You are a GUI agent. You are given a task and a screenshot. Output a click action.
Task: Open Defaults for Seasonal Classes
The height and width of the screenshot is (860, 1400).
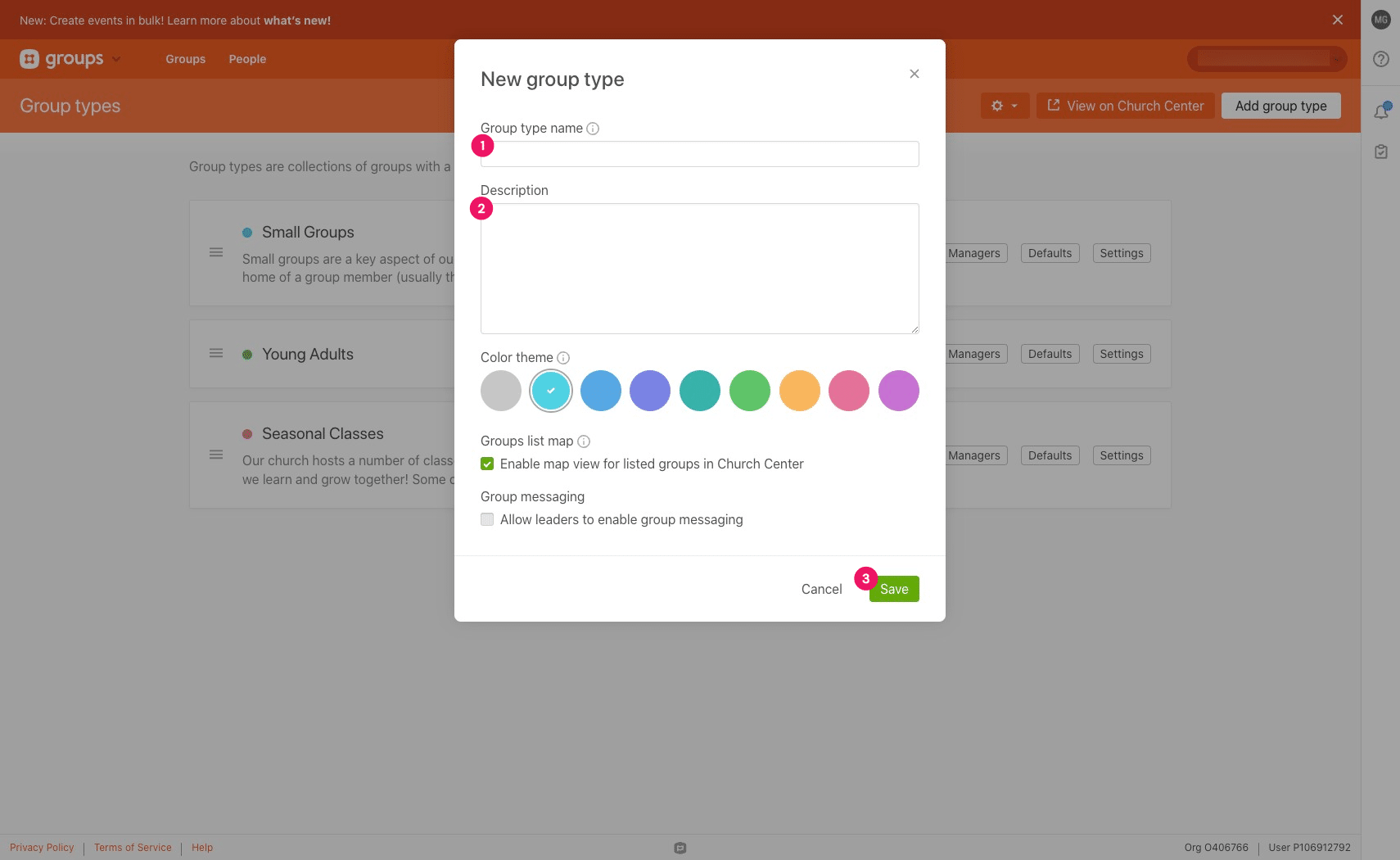[1050, 455]
